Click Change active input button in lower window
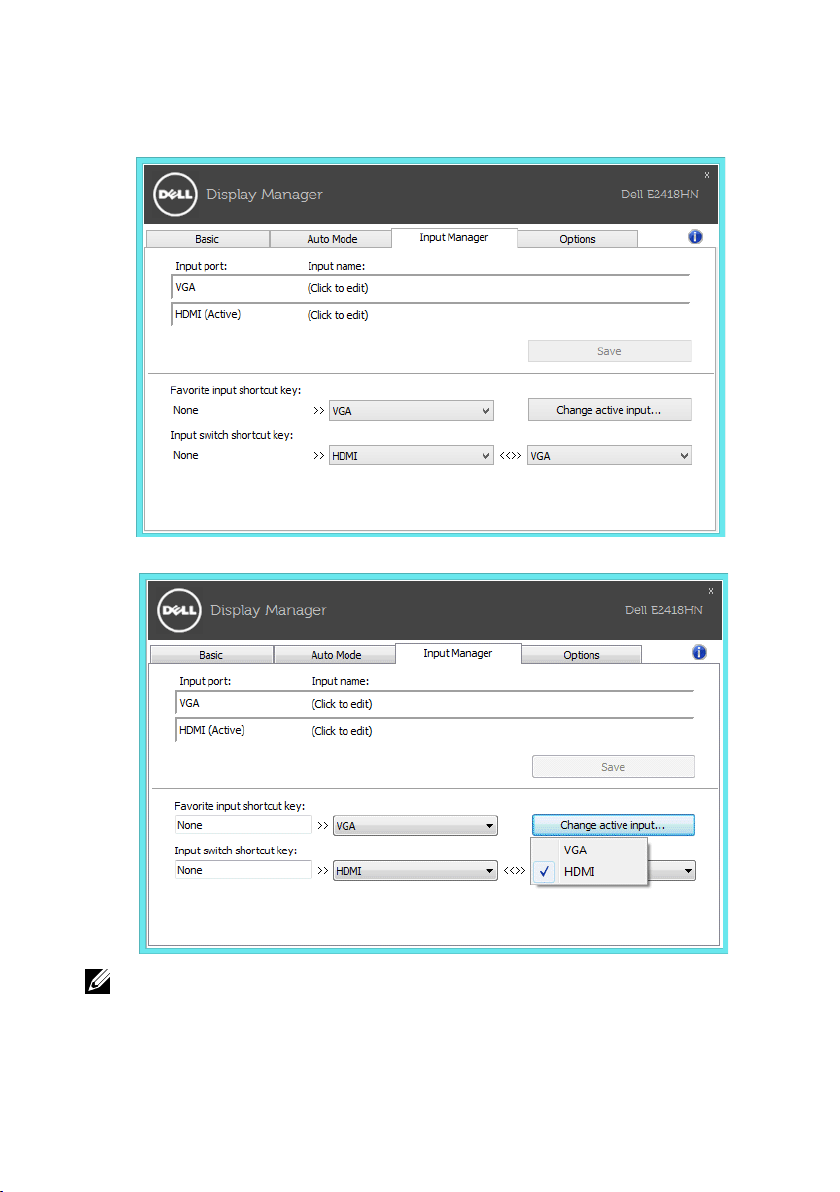 (x=613, y=825)
